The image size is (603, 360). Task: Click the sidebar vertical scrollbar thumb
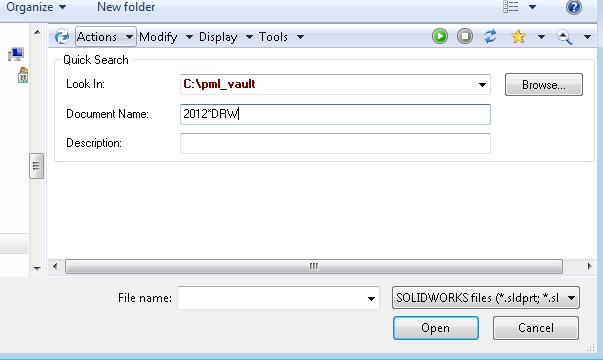pos(37,166)
